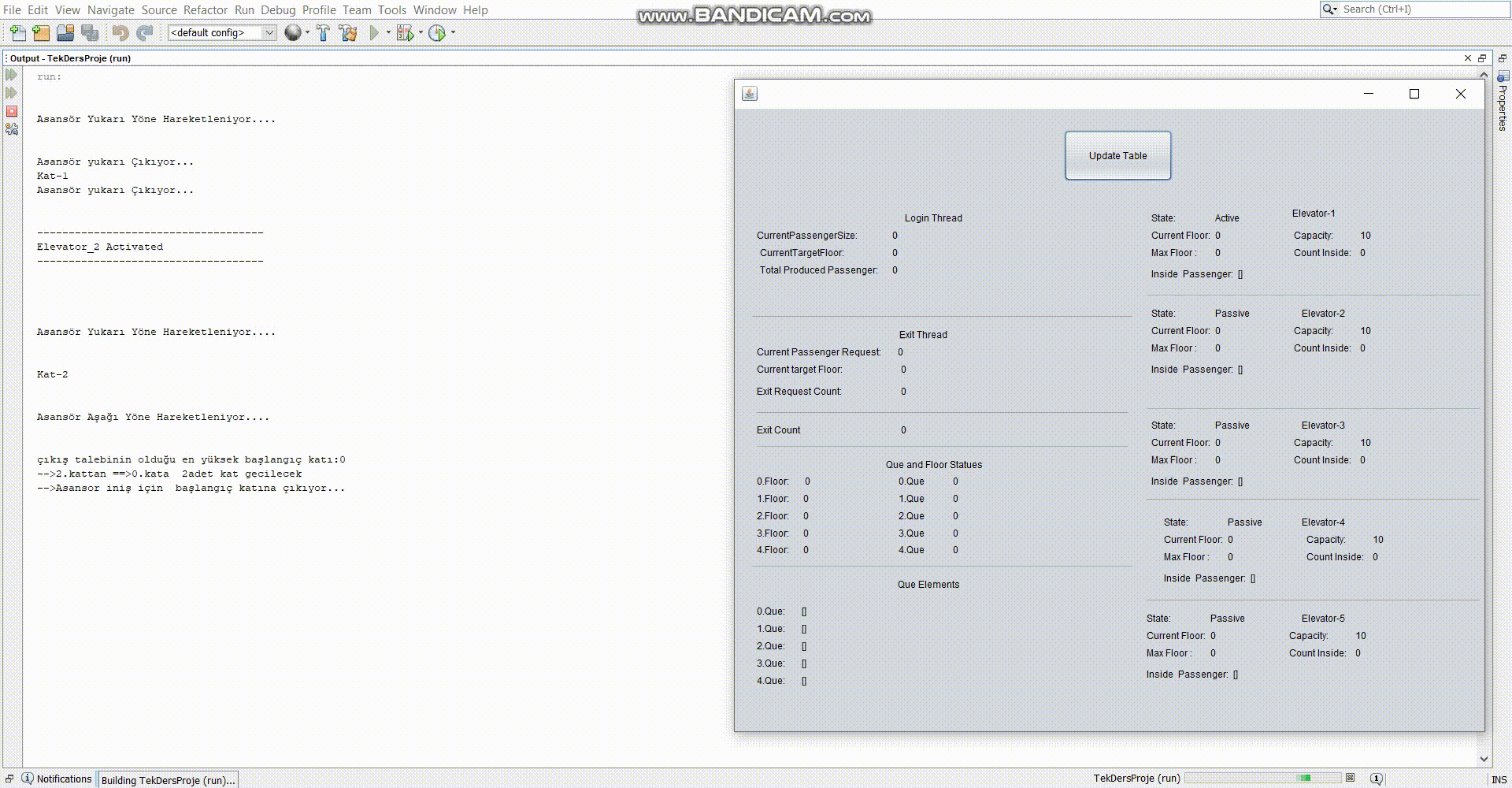1512x788 pixels.
Task: Maximize the elevator simulation window
Action: tap(1414, 94)
